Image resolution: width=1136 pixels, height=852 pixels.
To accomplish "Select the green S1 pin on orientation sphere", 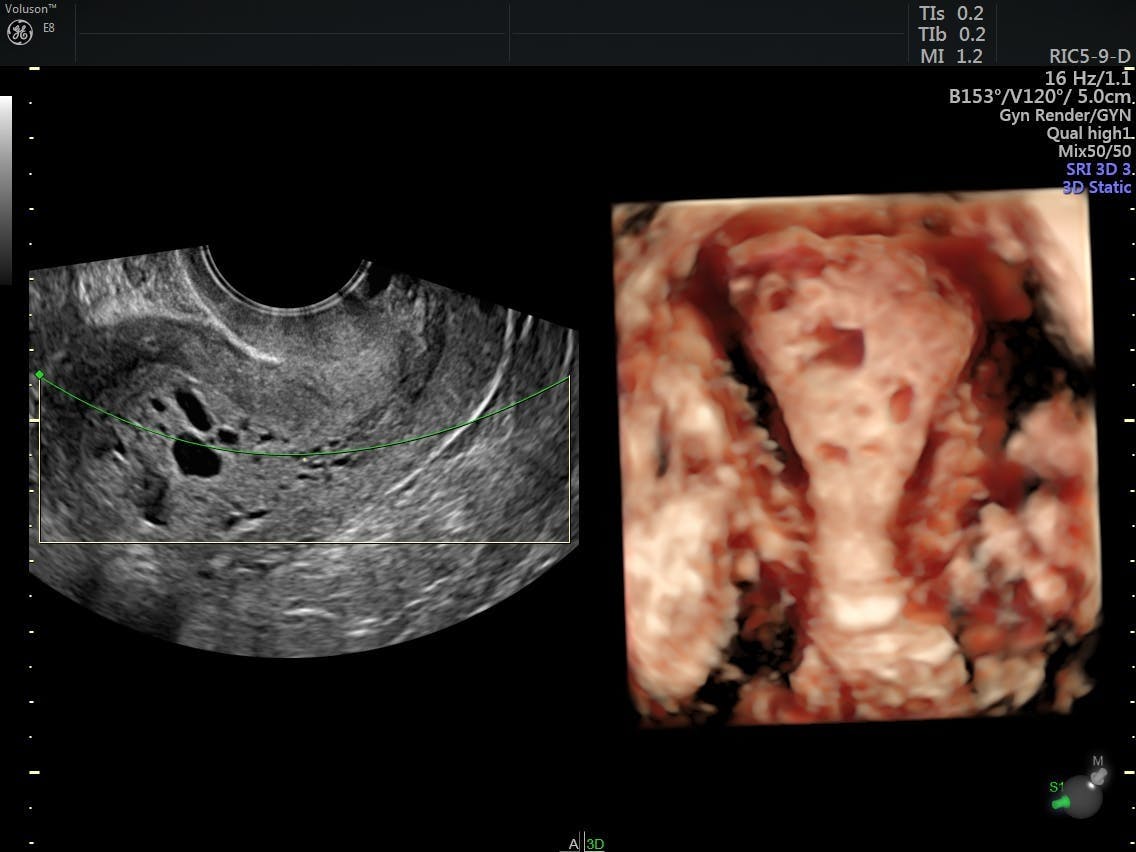I will pyautogui.click(x=1059, y=799).
